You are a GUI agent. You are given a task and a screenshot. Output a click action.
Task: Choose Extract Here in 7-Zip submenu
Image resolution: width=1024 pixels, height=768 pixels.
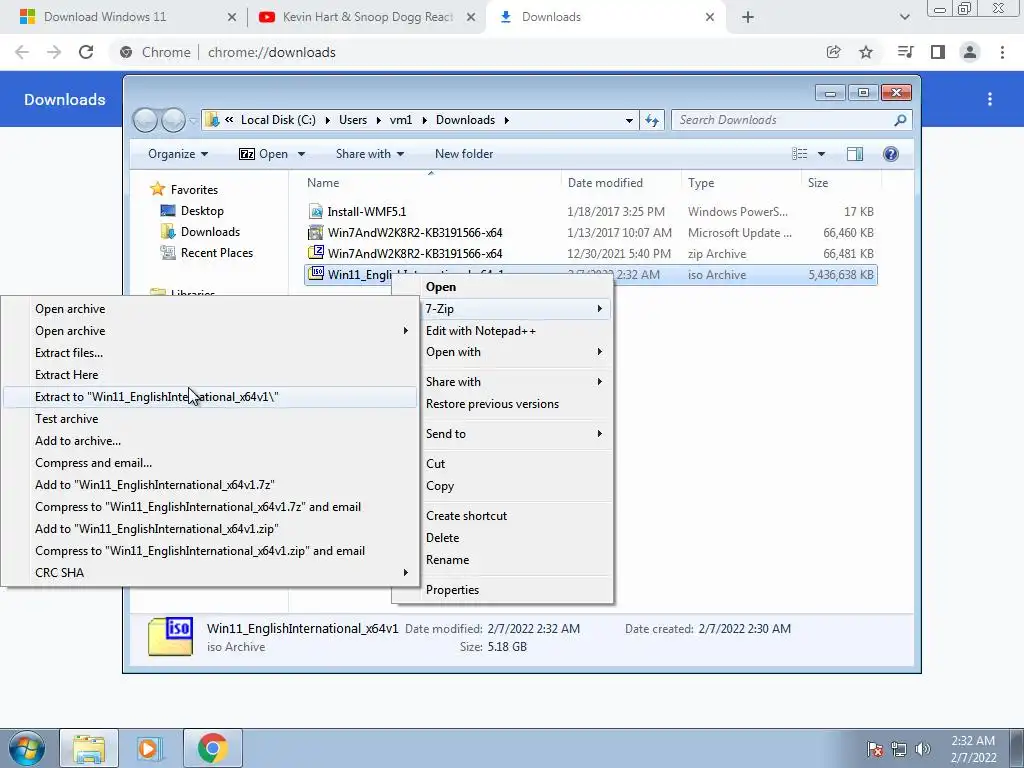pyautogui.click(x=210, y=375)
